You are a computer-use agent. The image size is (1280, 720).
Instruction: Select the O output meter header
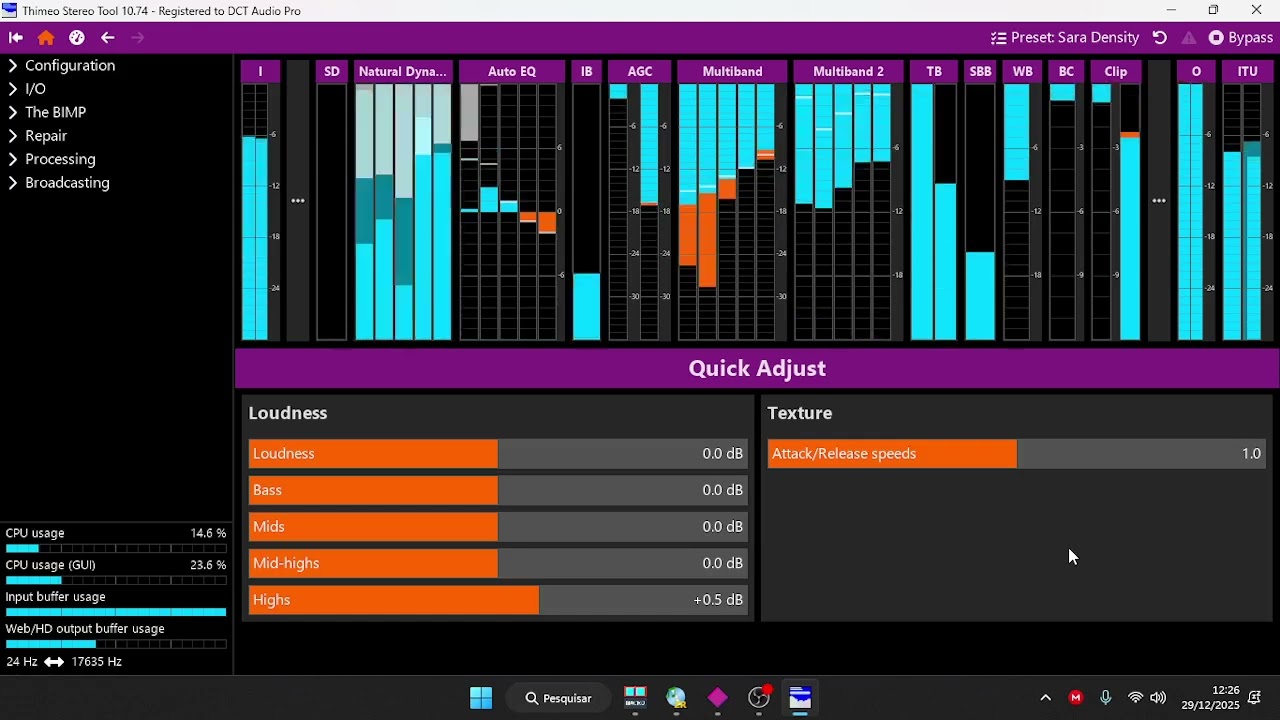pos(1196,71)
